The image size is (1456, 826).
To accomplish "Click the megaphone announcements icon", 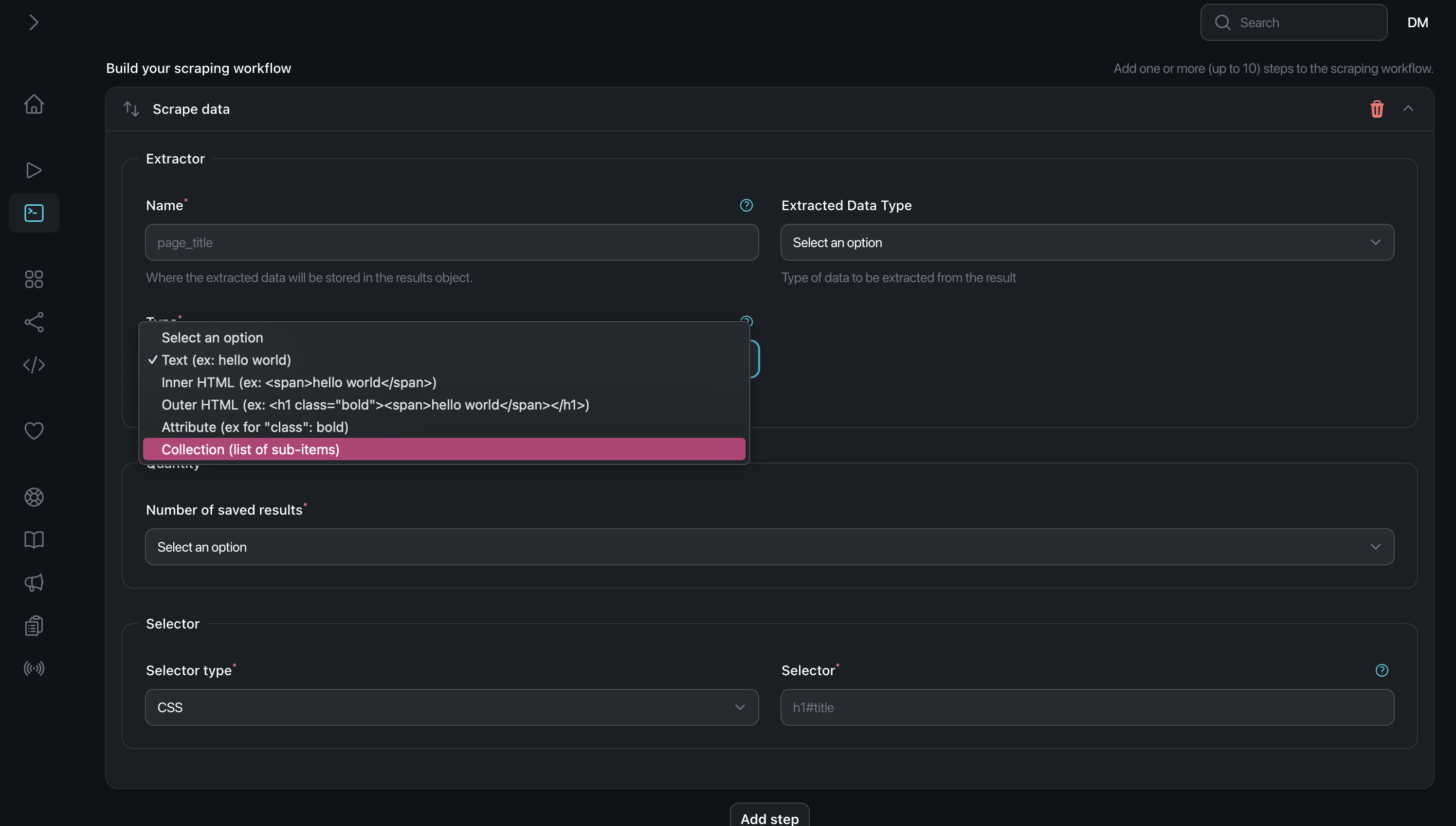I will 34,583.
